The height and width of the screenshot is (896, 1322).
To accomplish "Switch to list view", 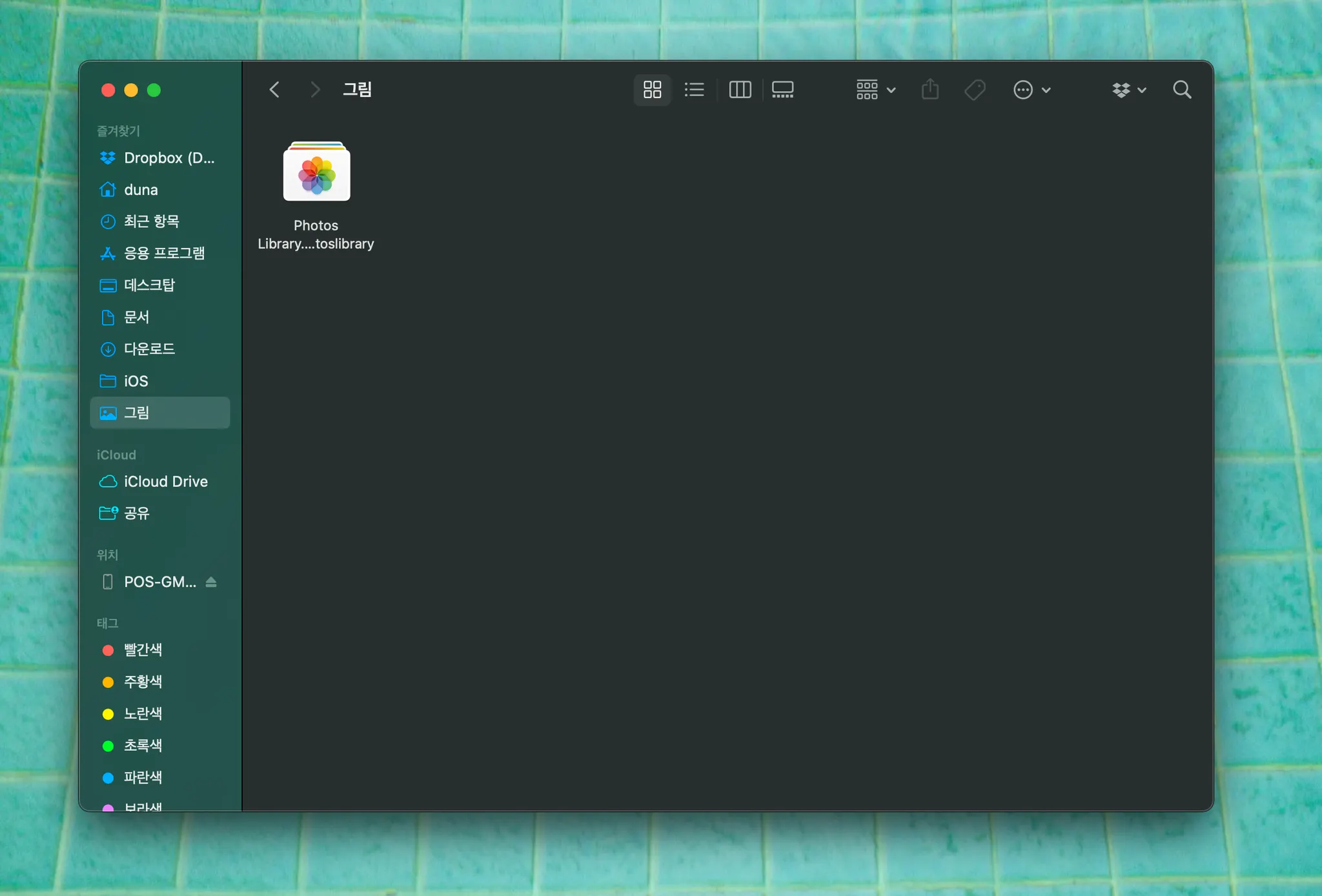I will pyautogui.click(x=694, y=90).
